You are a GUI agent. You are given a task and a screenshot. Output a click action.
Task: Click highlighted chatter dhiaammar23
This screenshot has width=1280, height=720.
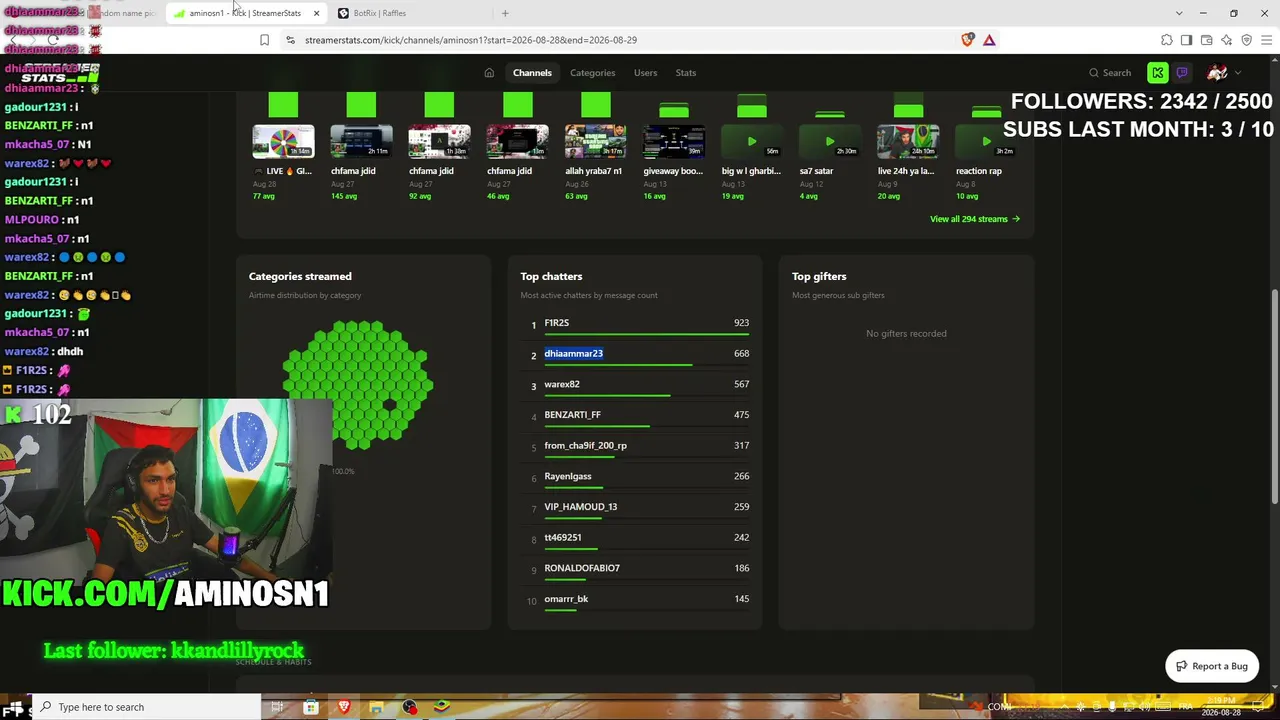[x=573, y=353]
